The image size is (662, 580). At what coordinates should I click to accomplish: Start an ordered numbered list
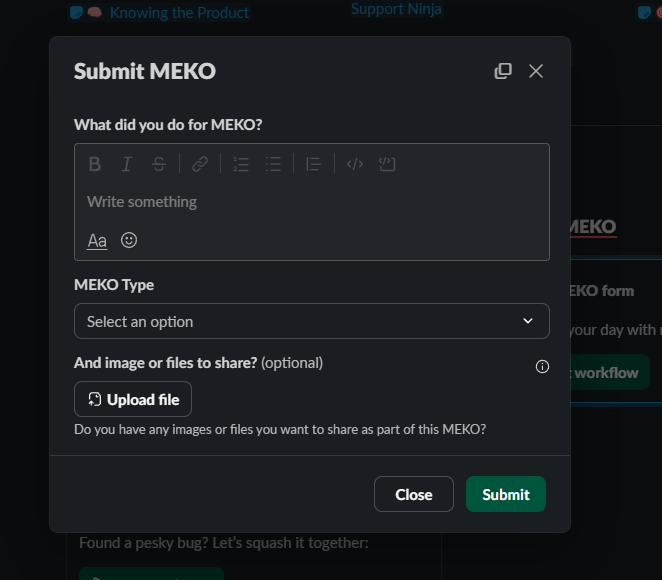point(241,164)
